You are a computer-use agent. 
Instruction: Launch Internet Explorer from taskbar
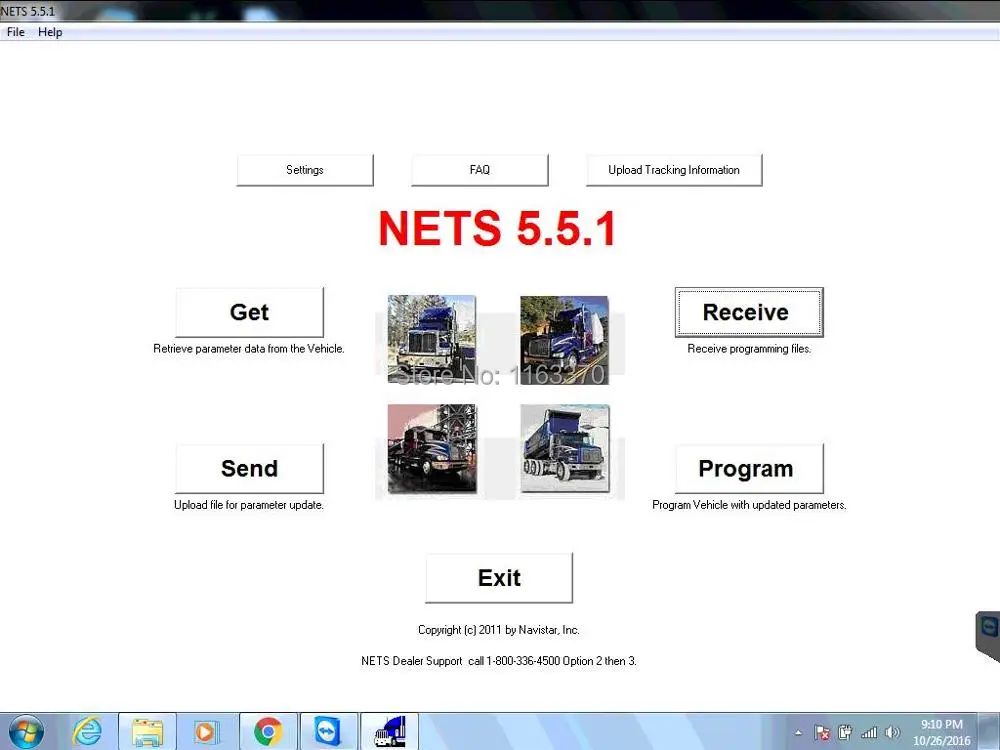pos(87,732)
